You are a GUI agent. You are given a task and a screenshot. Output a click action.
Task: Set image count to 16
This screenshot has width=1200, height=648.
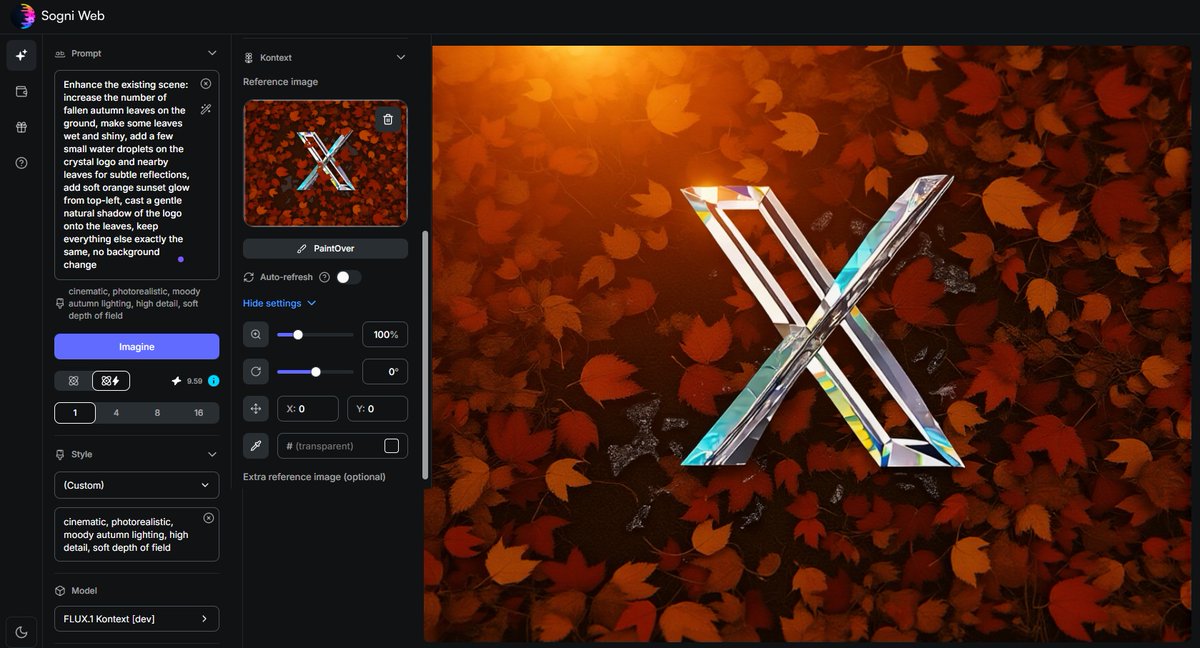[198, 413]
